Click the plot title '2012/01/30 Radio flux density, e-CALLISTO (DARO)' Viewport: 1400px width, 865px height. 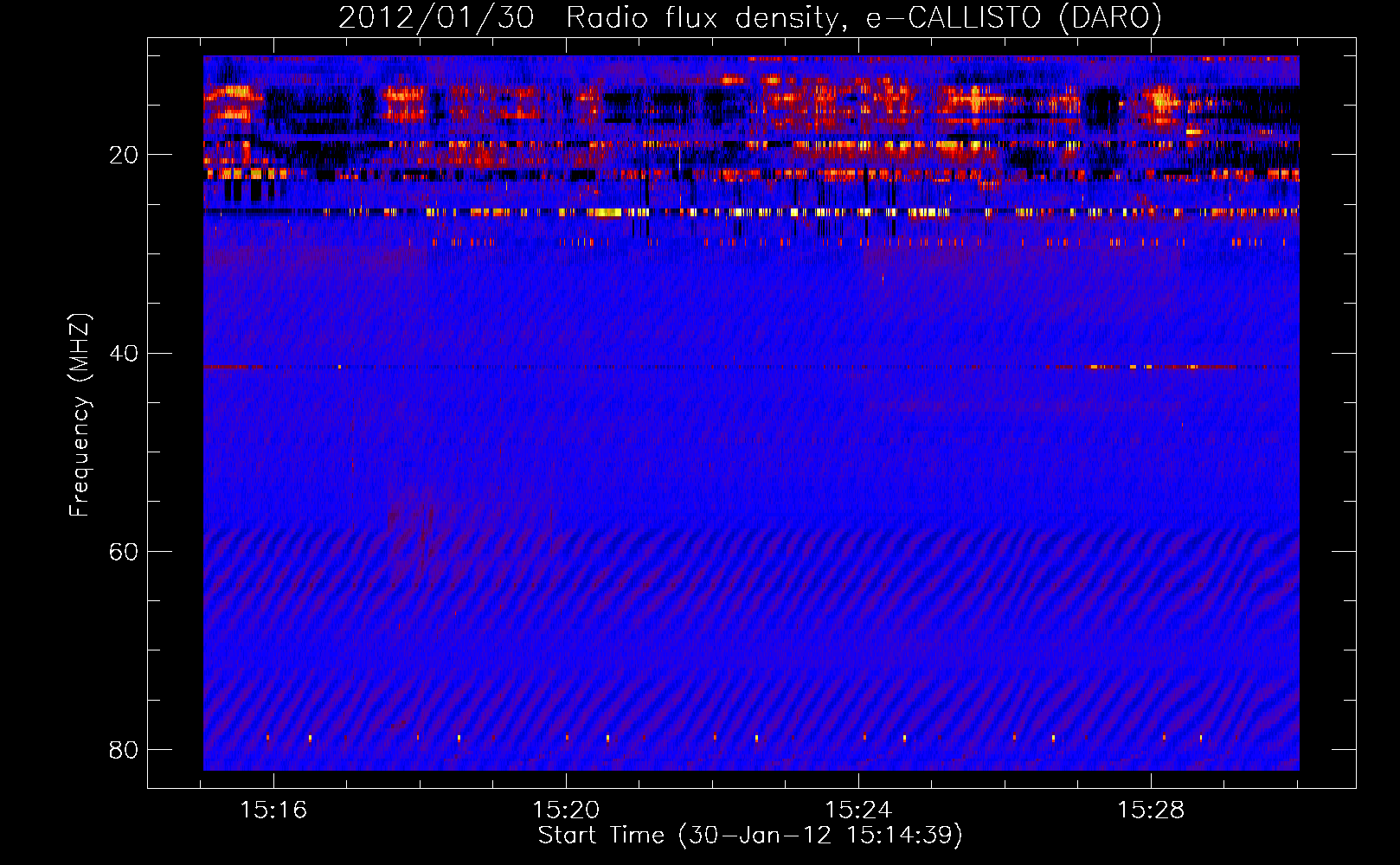click(750, 18)
